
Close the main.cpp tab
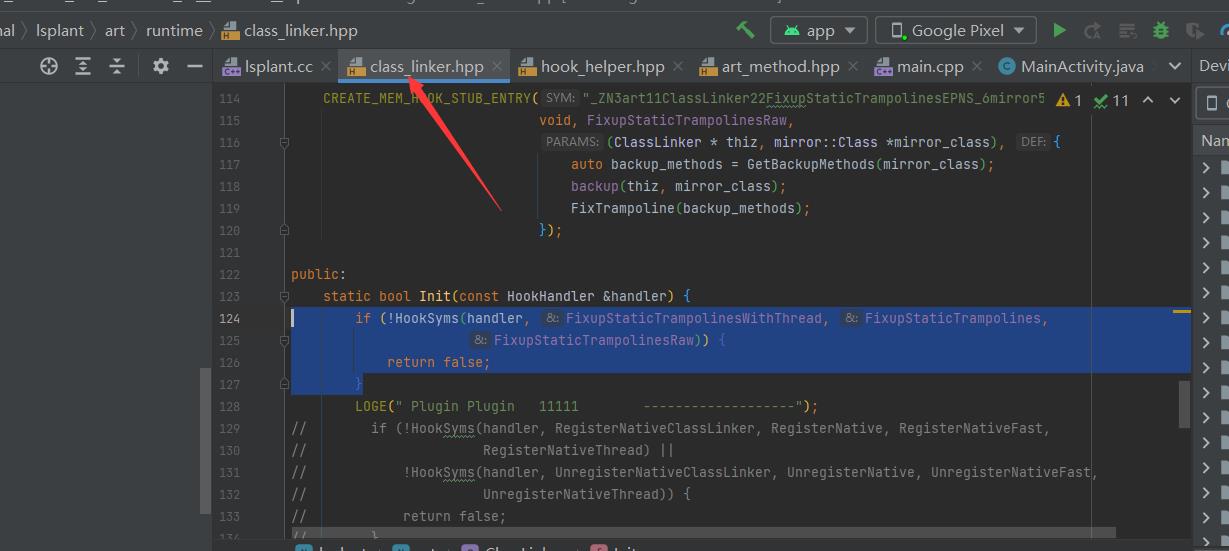coord(979,67)
